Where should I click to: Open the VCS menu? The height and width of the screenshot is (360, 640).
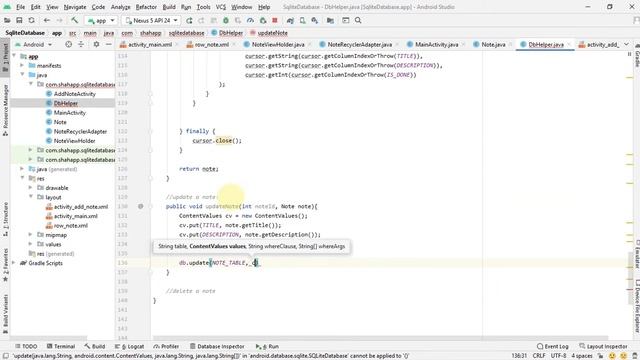(x=220, y=7)
